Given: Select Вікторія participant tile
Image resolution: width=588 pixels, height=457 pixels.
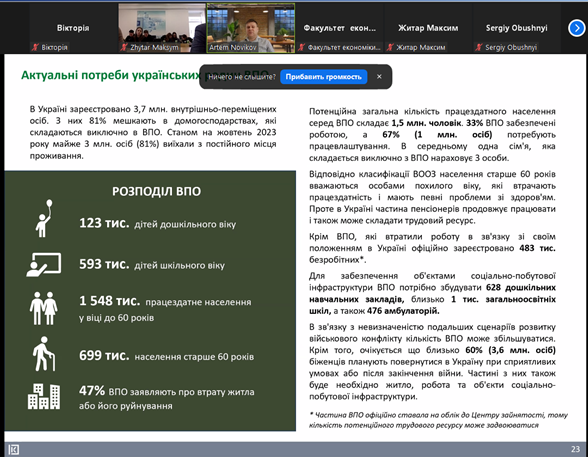Looking at the screenshot, I should (73, 28).
